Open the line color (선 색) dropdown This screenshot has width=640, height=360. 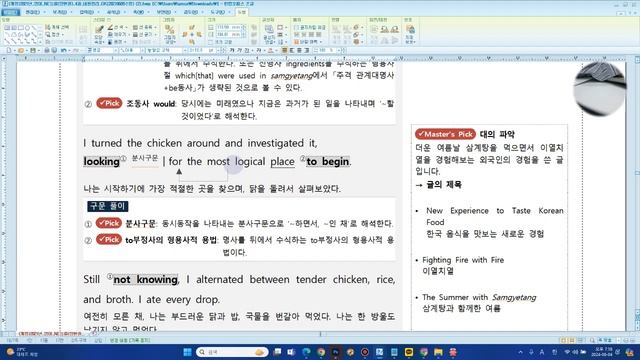point(118,27)
